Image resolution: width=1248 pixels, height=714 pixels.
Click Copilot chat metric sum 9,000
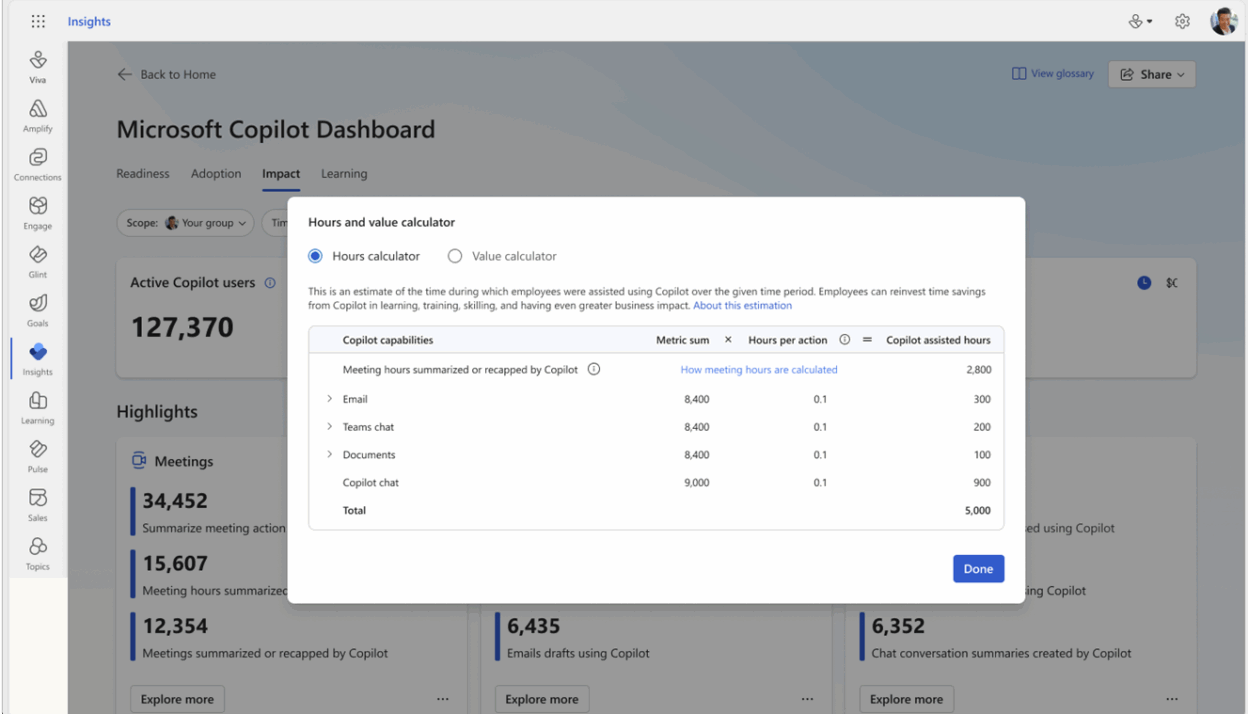pos(696,483)
